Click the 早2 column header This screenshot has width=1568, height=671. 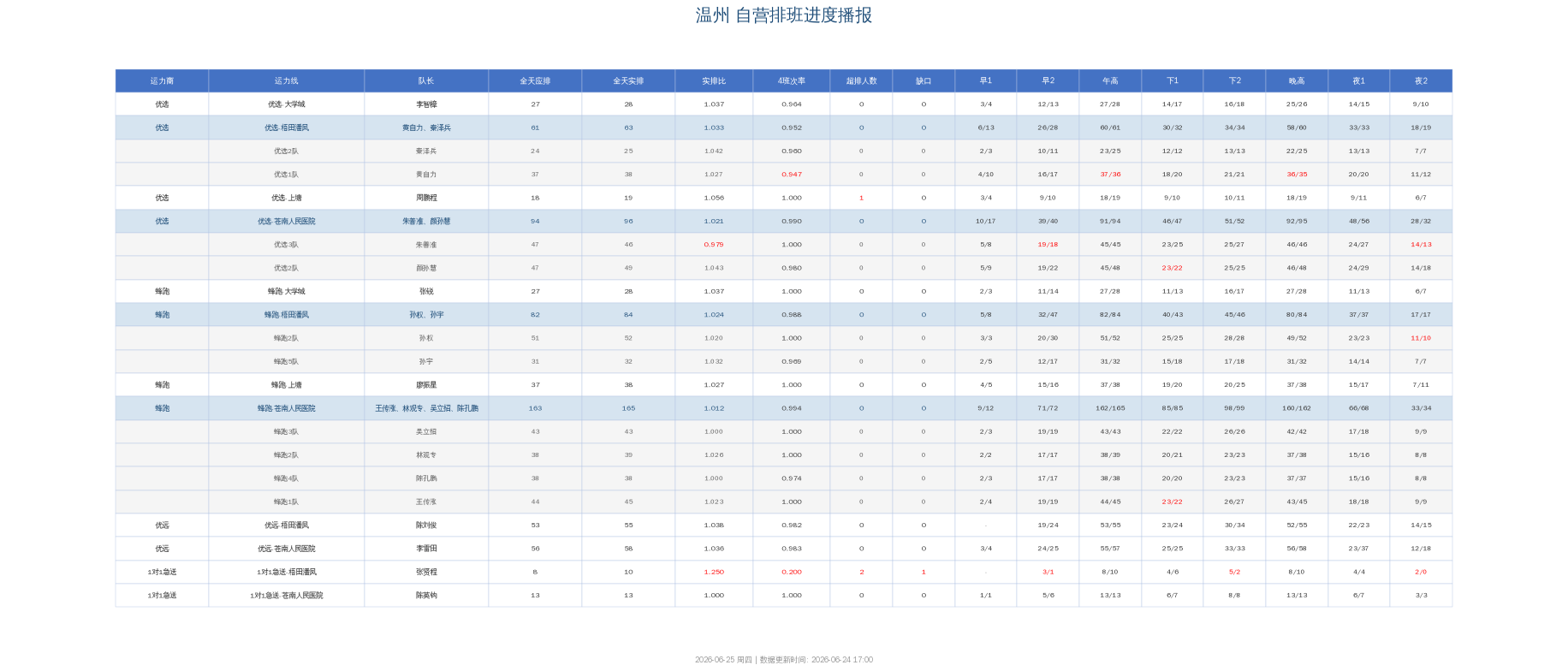click(x=1048, y=80)
